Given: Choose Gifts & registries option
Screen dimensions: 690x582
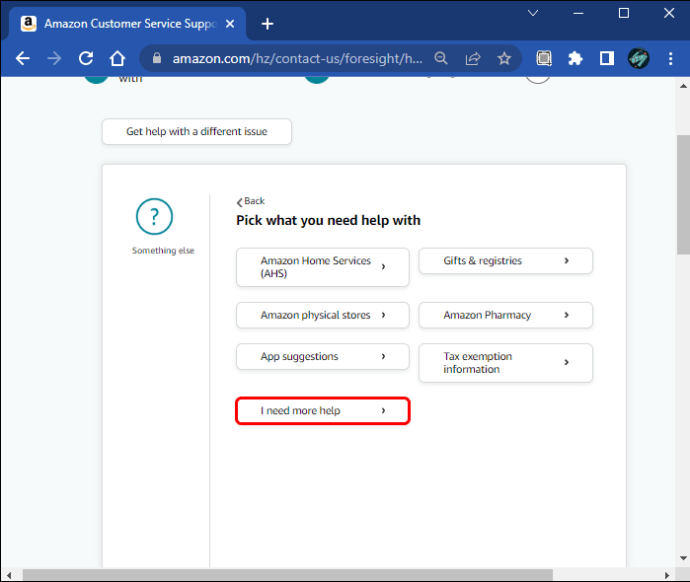Looking at the screenshot, I should [x=506, y=261].
